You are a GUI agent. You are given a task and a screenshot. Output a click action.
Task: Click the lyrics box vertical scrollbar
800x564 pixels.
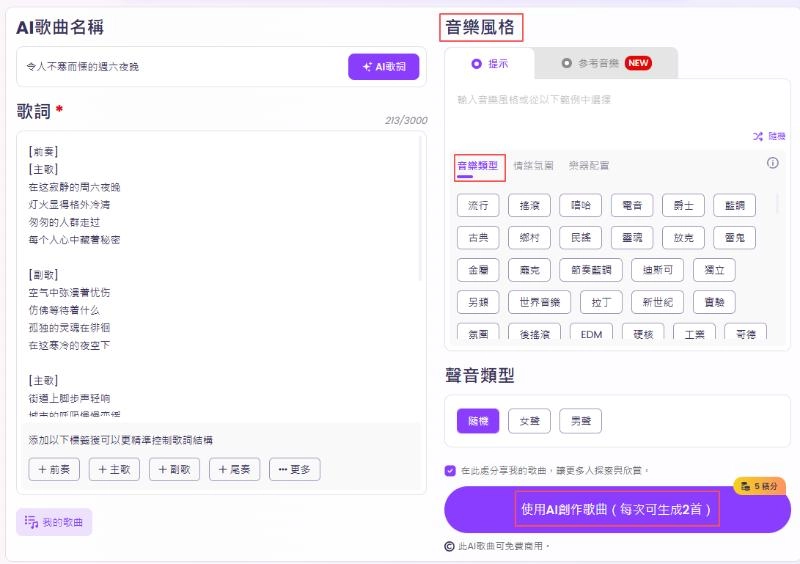[420, 207]
